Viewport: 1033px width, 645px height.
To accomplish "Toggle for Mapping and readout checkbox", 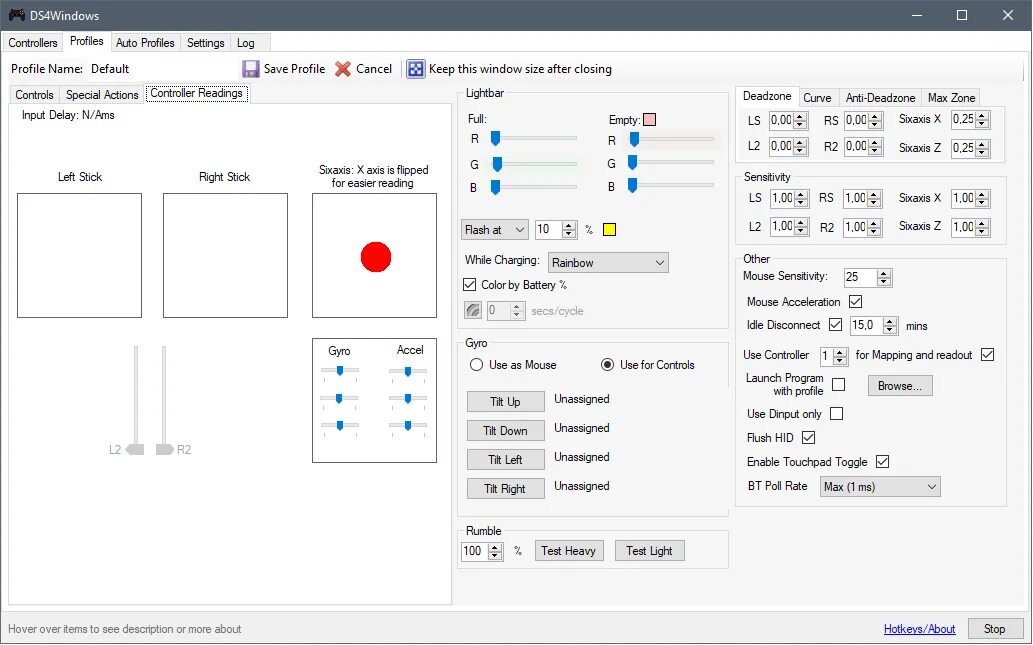I will tap(988, 354).
